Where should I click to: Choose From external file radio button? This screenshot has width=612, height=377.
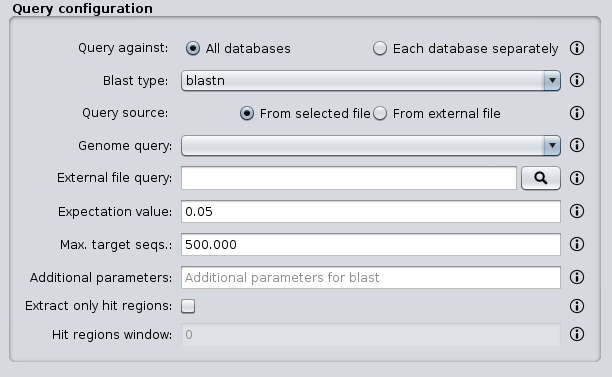point(380,114)
